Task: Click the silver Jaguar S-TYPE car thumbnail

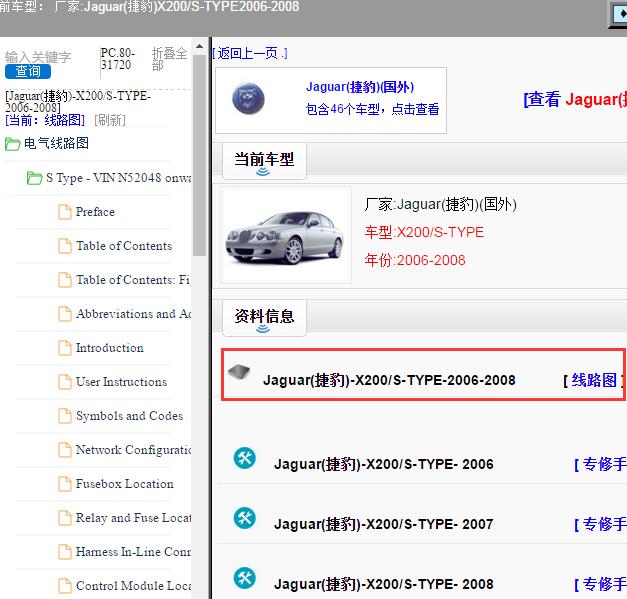Action: tap(285, 236)
